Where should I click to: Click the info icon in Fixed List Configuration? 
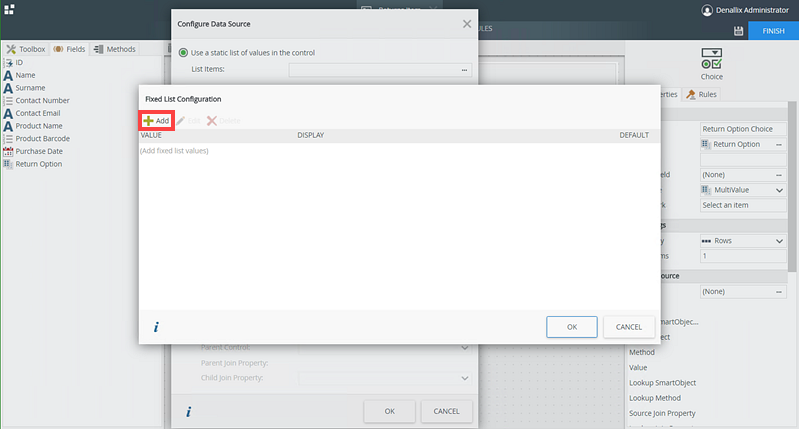tap(156, 327)
